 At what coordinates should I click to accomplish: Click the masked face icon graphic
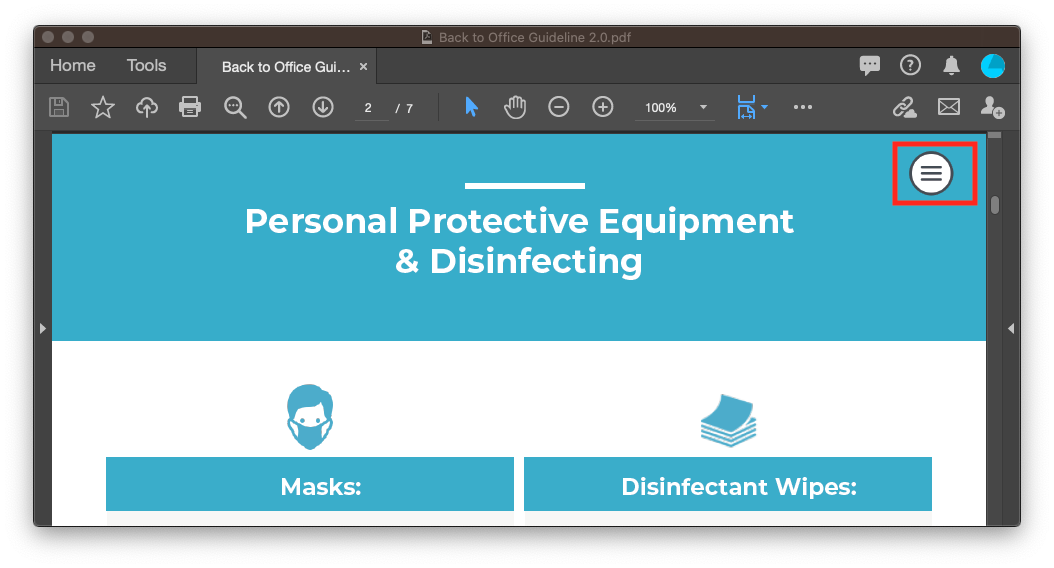tap(310, 417)
